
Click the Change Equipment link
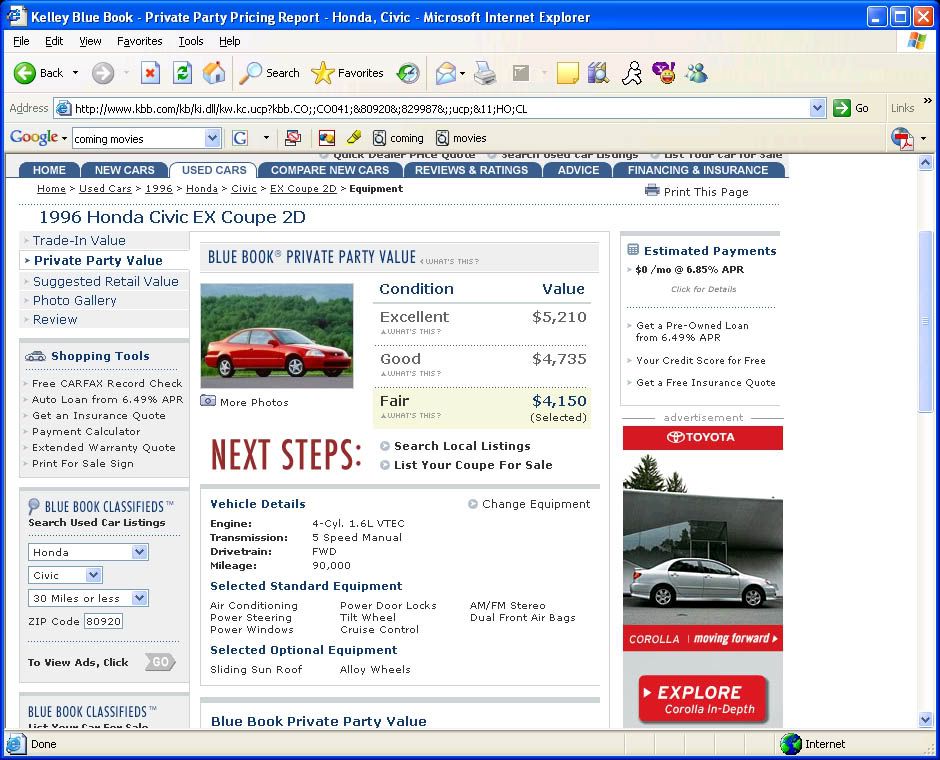(x=536, y=504)
